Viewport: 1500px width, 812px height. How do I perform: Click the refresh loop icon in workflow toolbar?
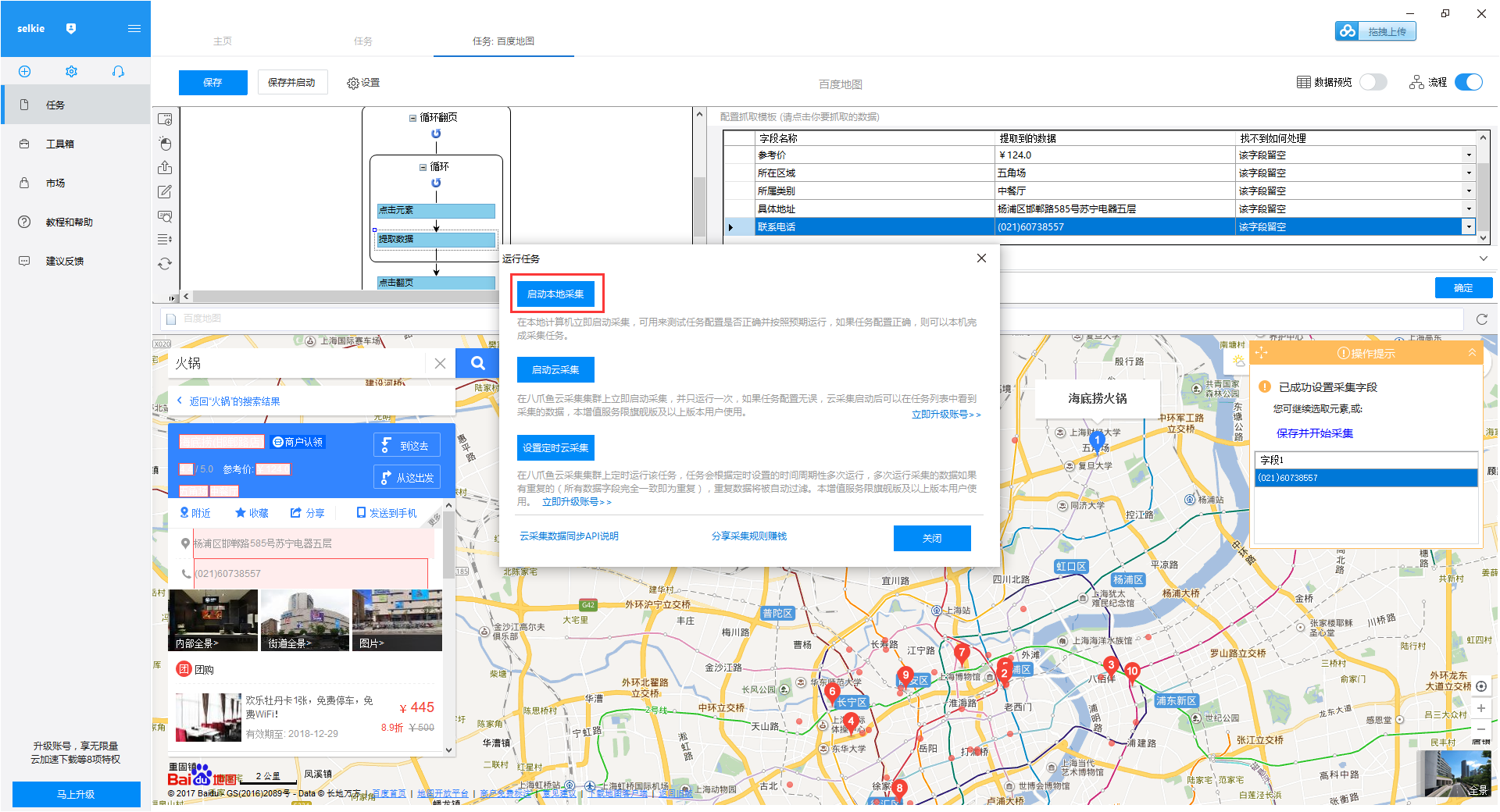165,264
